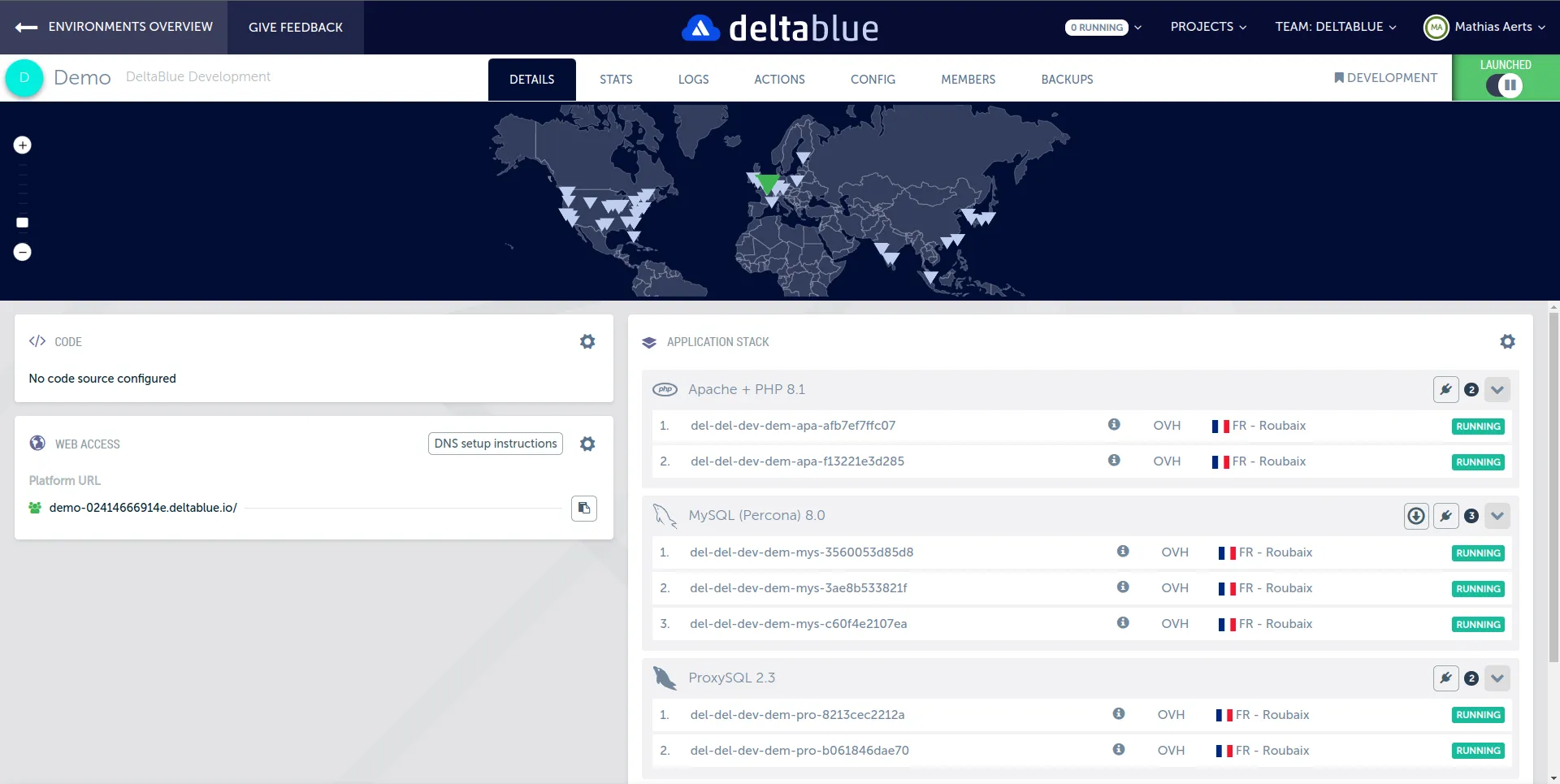Open the WEB ACCESS settings gear

tap(587, 444)
